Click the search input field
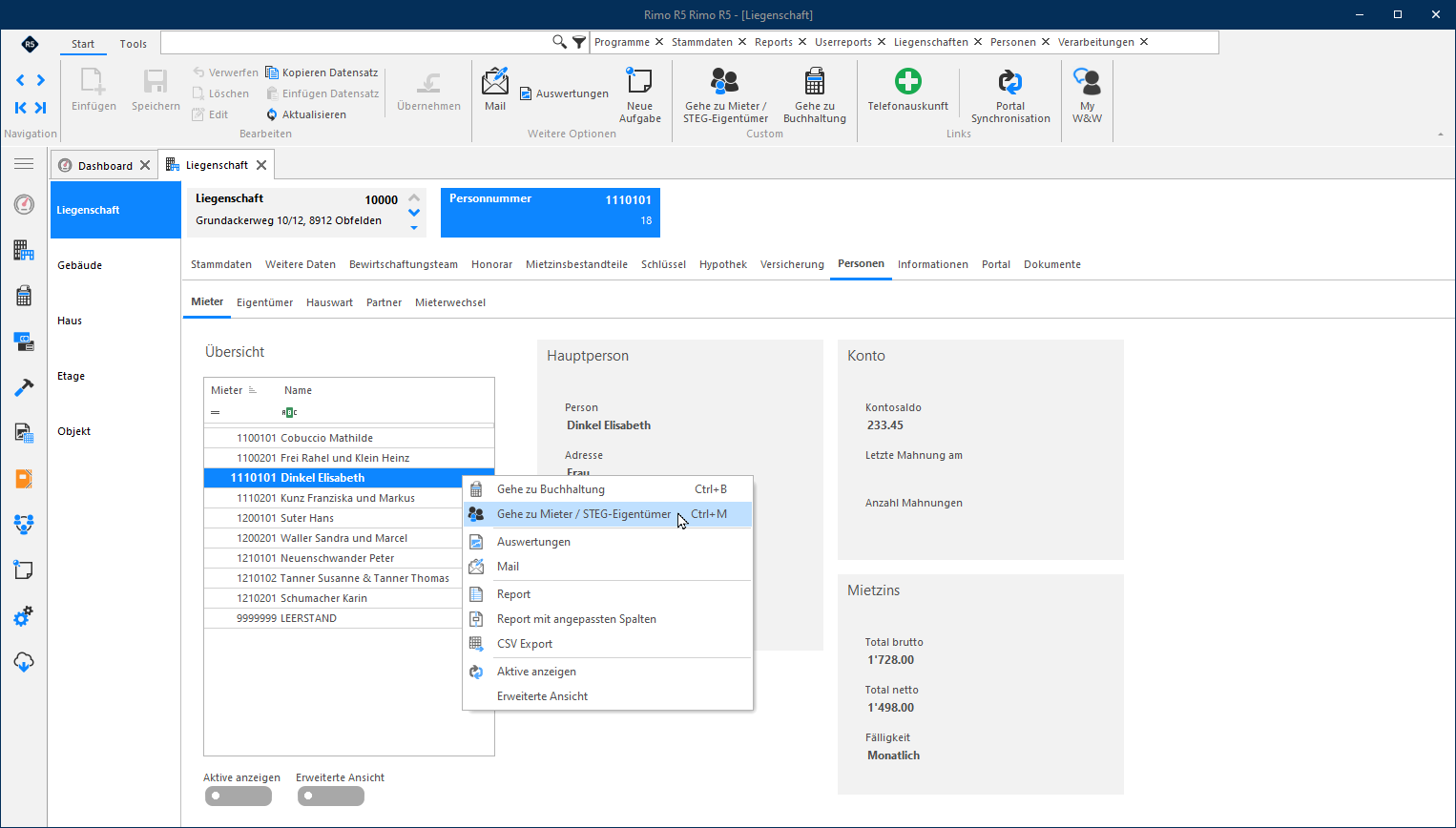This screenshot has width=1456, height=828. pyautogui.click(x=356, y=42)
